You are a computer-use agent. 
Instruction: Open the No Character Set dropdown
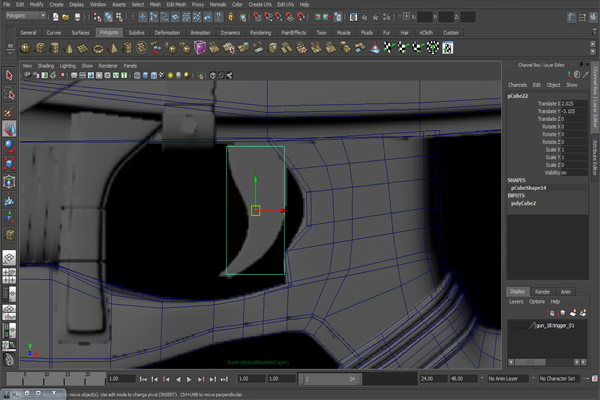pyautogui.click(x=559, y=379)
